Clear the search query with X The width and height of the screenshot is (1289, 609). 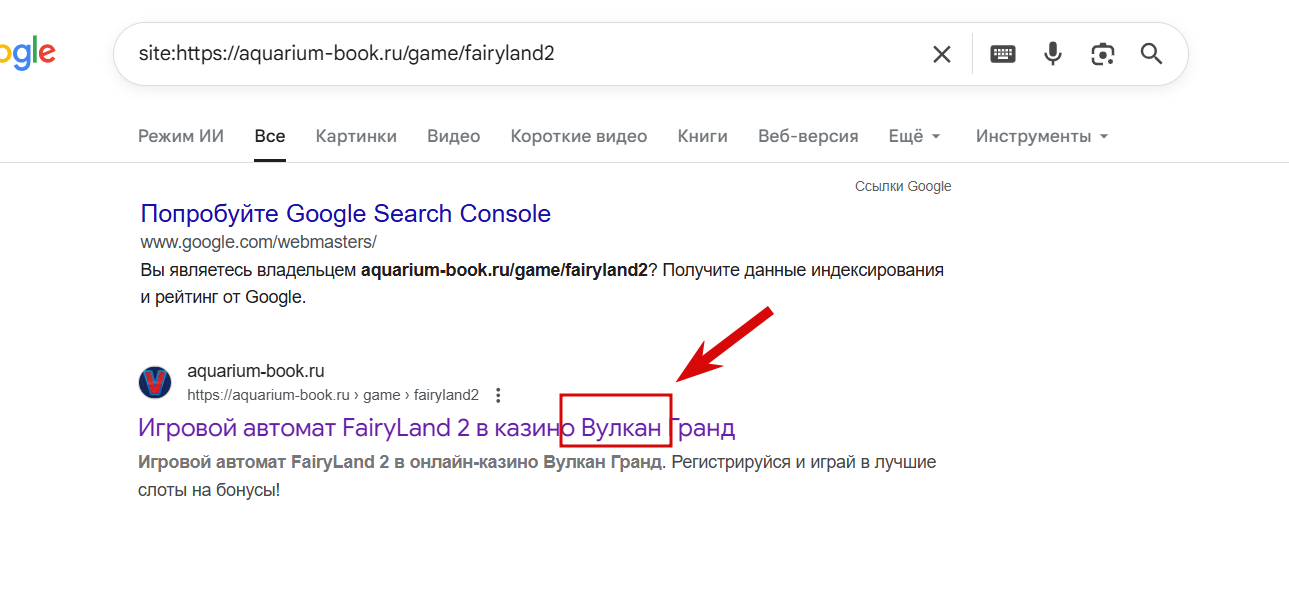coord(941,54)
